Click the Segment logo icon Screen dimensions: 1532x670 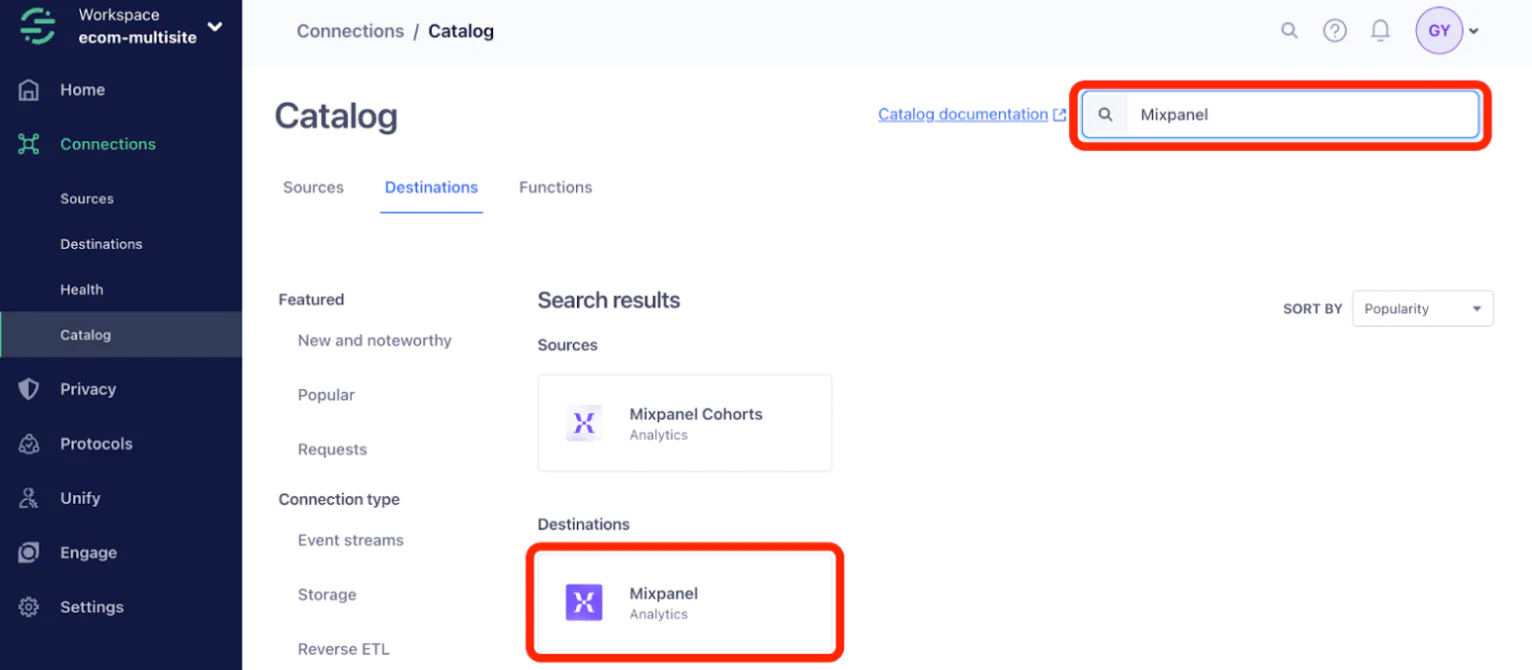point(37,26)
